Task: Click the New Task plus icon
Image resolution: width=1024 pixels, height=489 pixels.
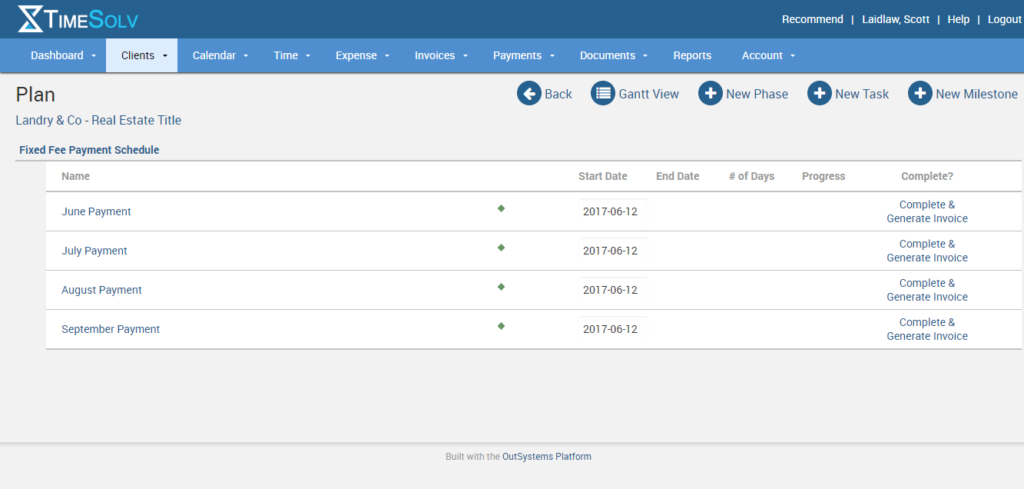Action: [819, 94]
